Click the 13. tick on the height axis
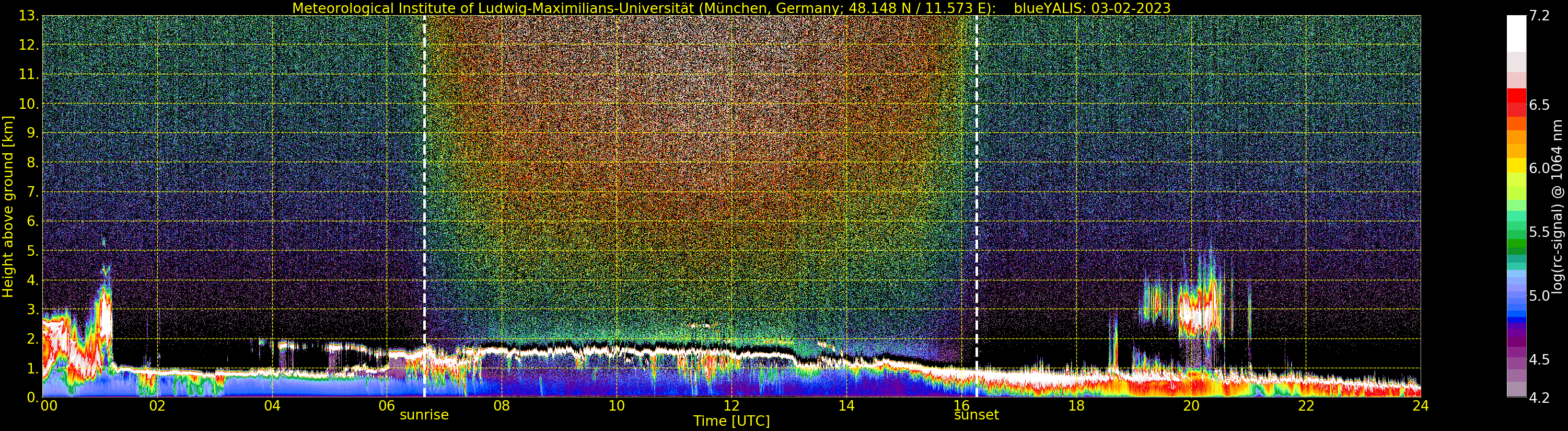Screen dimensions: 1568x431 point(29,16)
